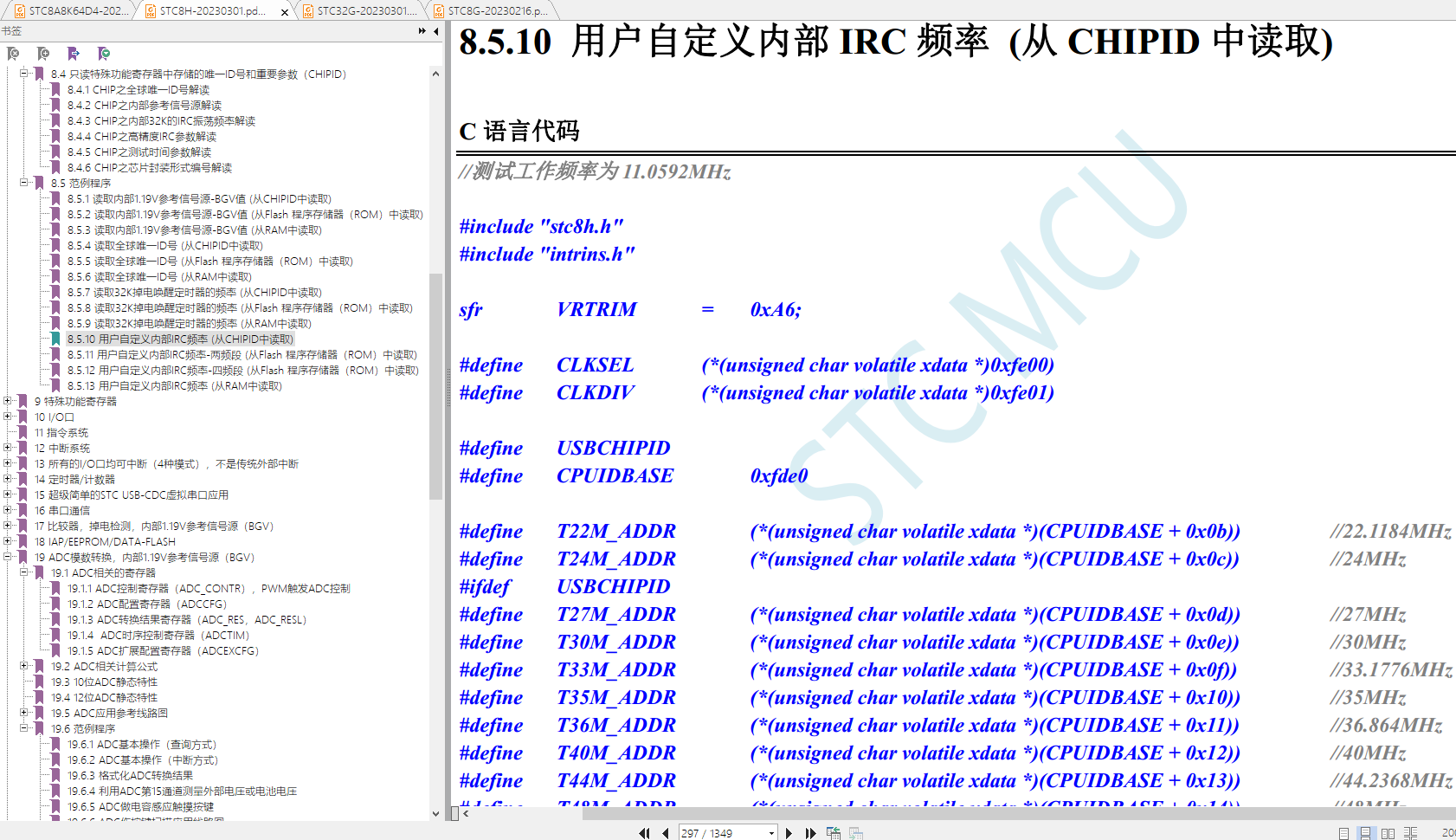Image resolution: width=1456 pixels, height=840 pixels.
Task: Switch to continuous facing view
Action: pyautogui.click(x=1410, y=833)
